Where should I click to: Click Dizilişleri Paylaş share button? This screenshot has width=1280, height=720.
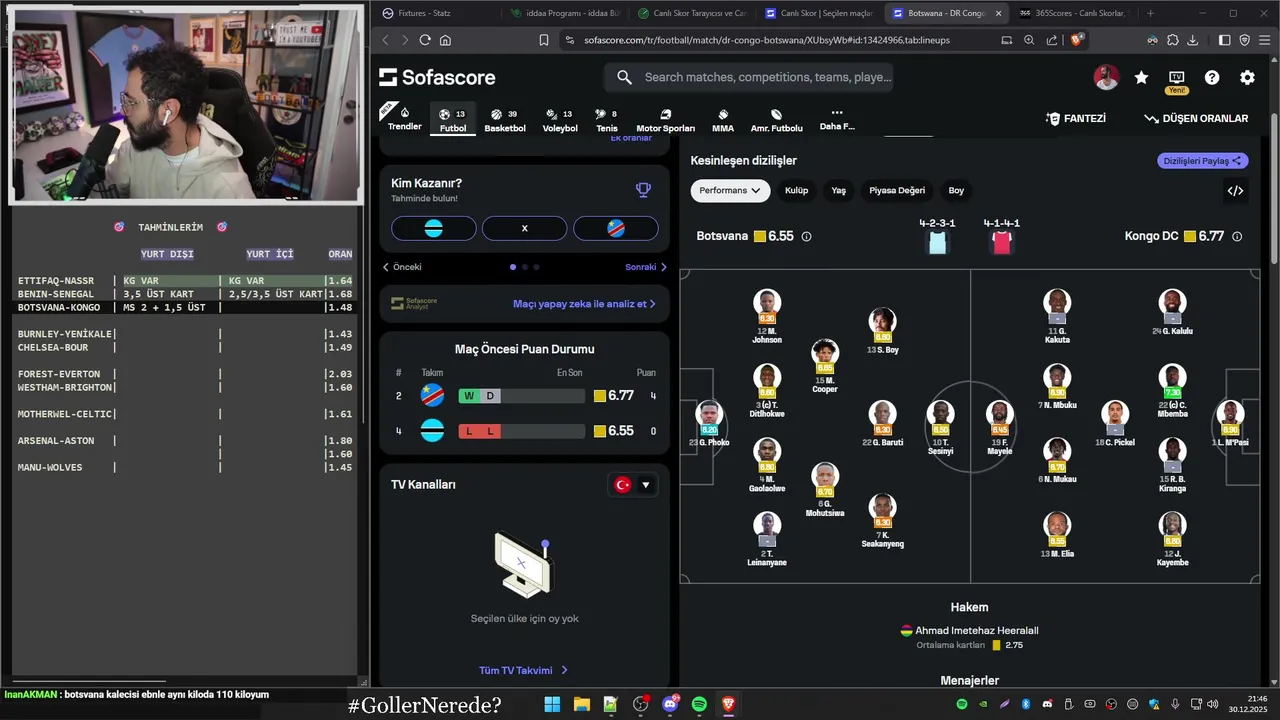pyautogui.click(x=1203, y=161)
